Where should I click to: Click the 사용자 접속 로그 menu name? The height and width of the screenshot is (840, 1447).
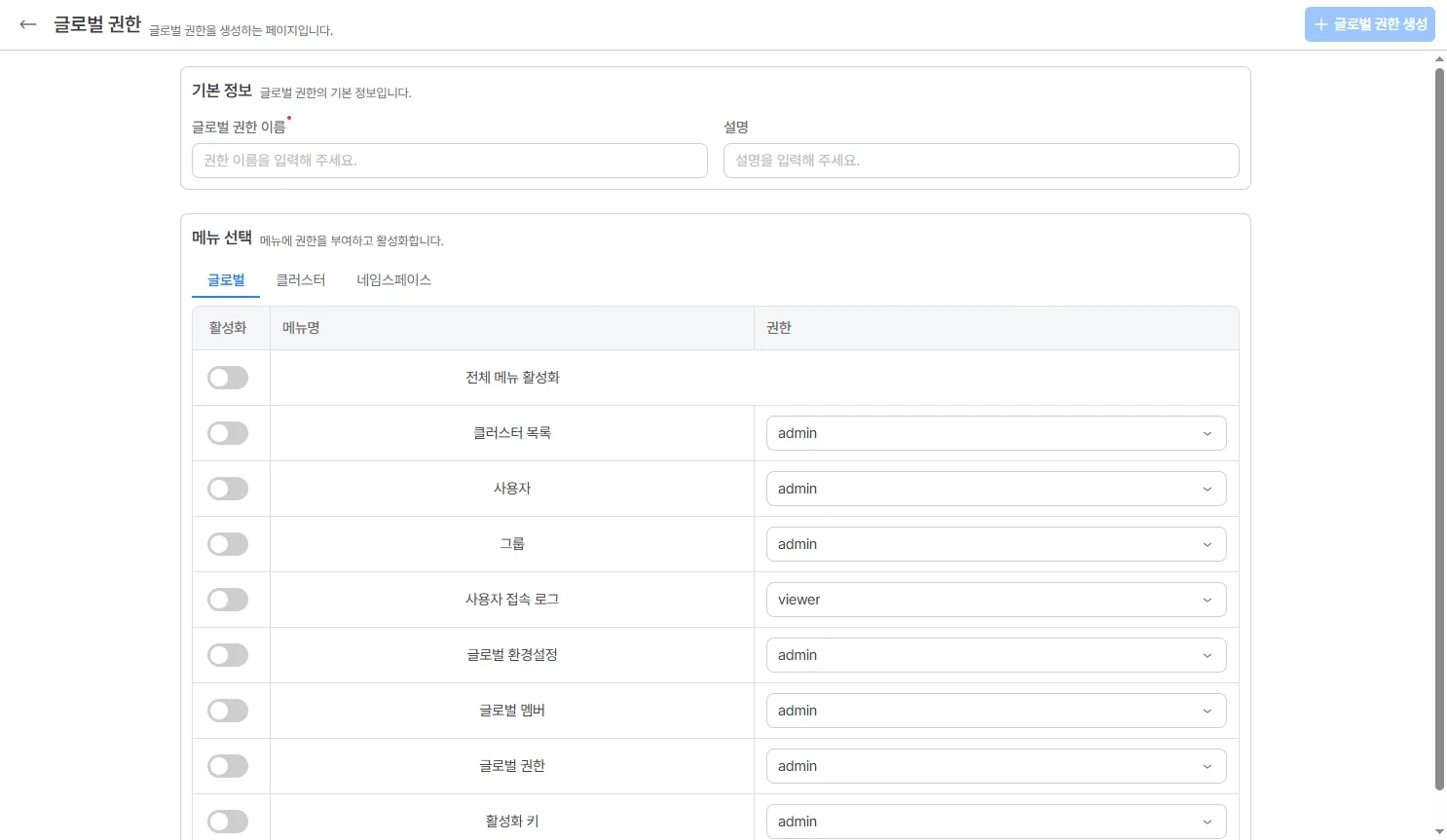[512, 600]
